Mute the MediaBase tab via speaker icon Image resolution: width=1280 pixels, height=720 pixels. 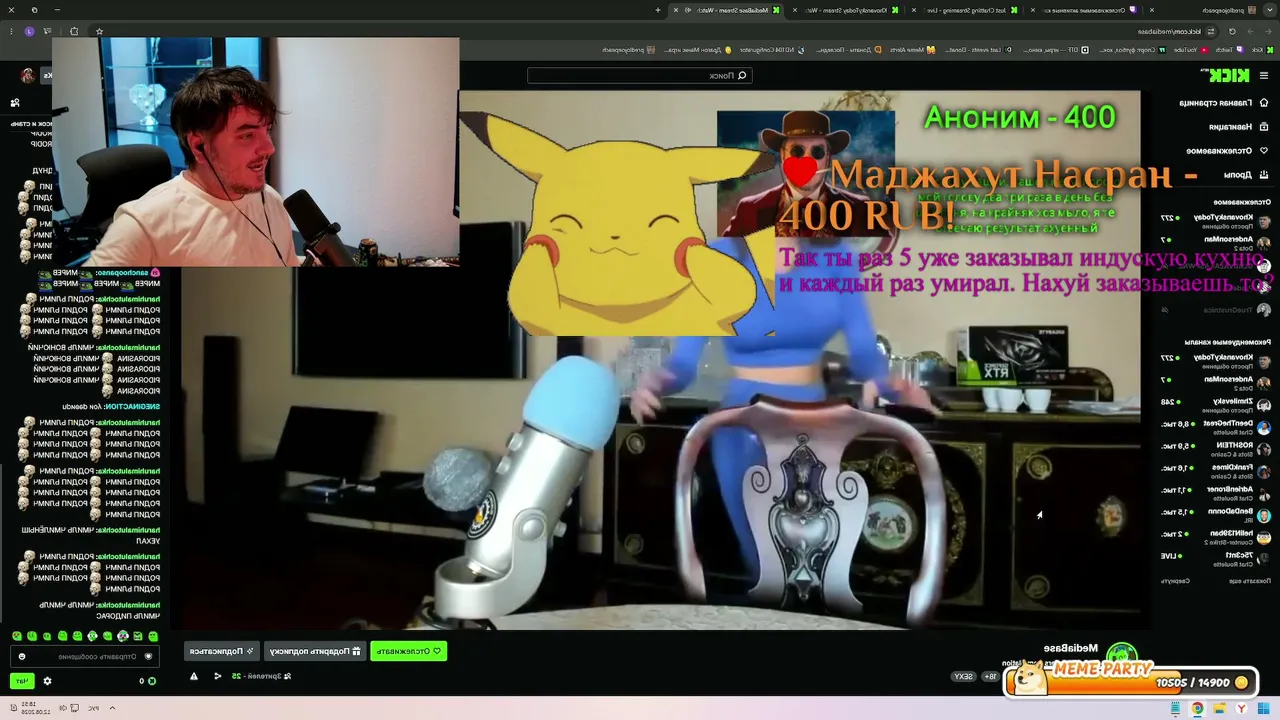pyautogui.click(x=690, y=10)
